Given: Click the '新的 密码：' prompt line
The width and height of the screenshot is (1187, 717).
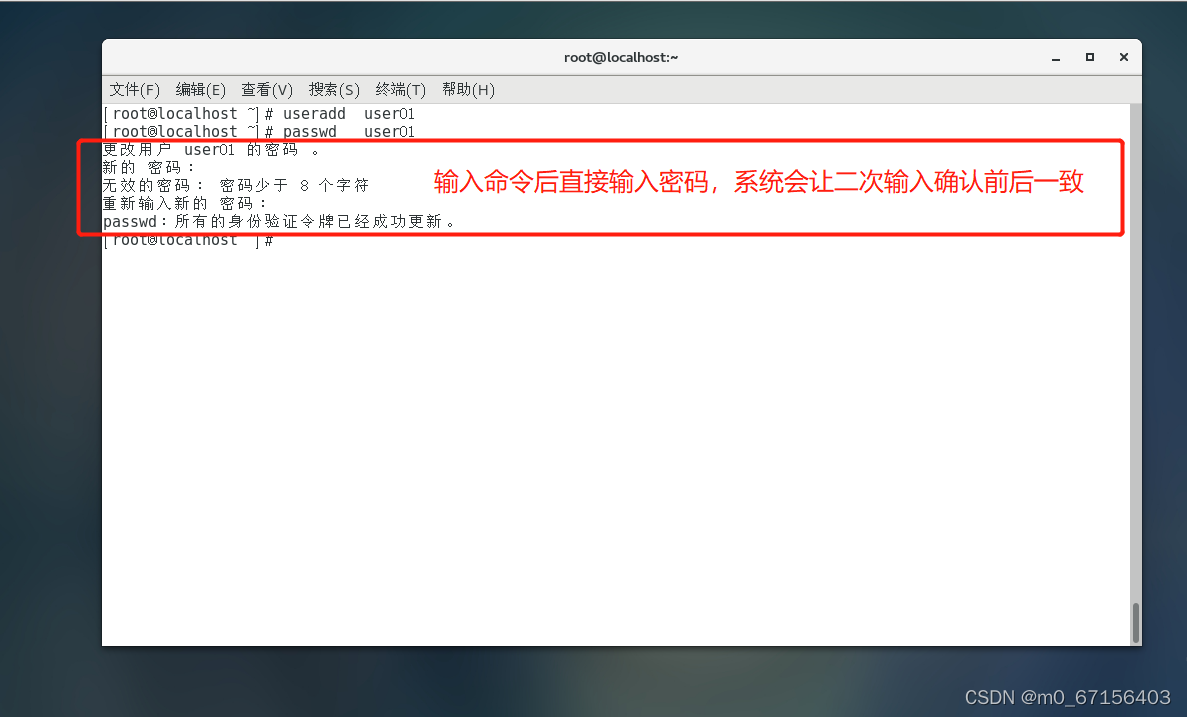Looking at the screenshot, I should click(x=149, y=167).
